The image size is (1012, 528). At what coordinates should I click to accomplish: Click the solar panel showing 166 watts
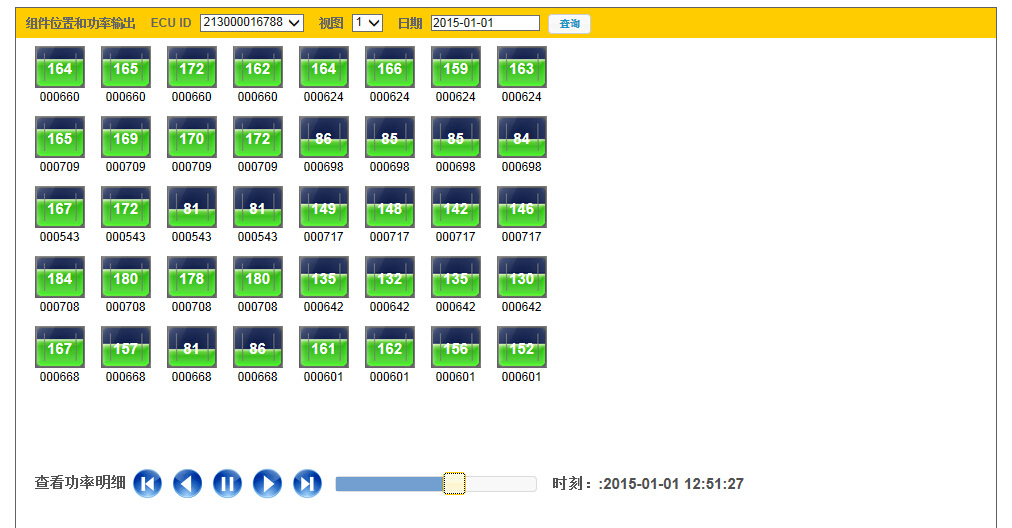click(x=390, y=68)
